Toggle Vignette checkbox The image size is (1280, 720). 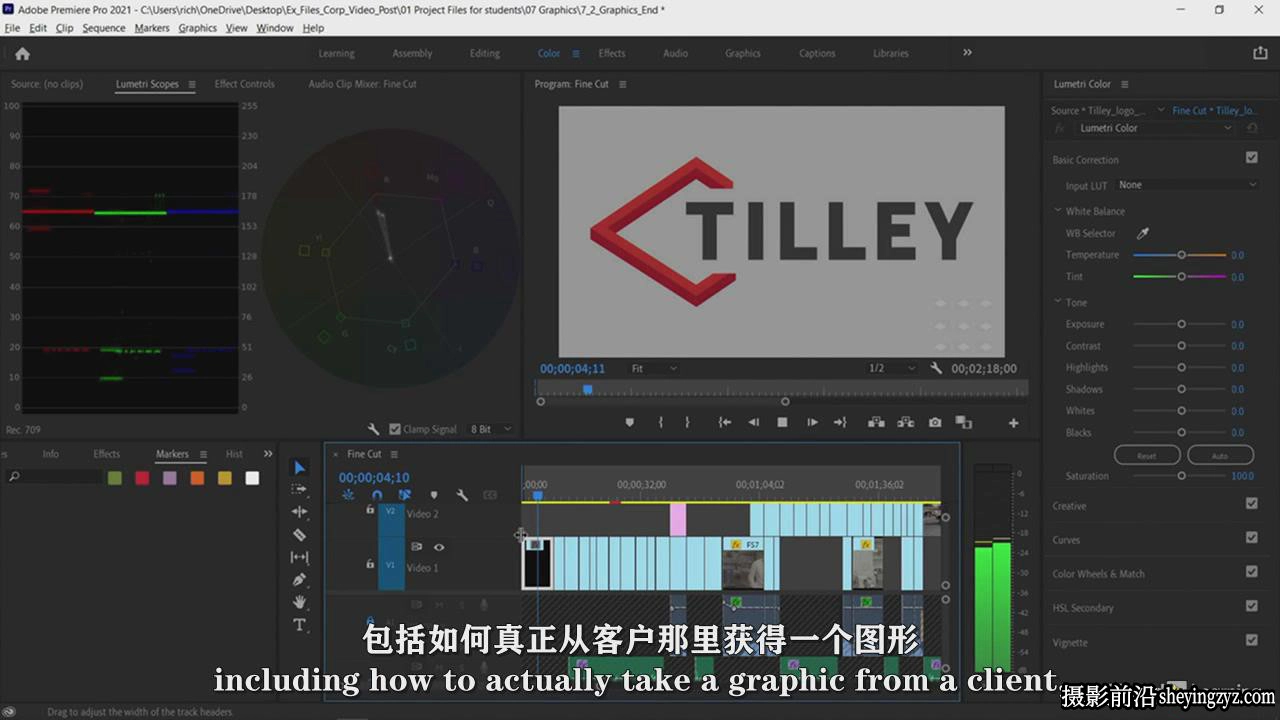(1251, 640)
